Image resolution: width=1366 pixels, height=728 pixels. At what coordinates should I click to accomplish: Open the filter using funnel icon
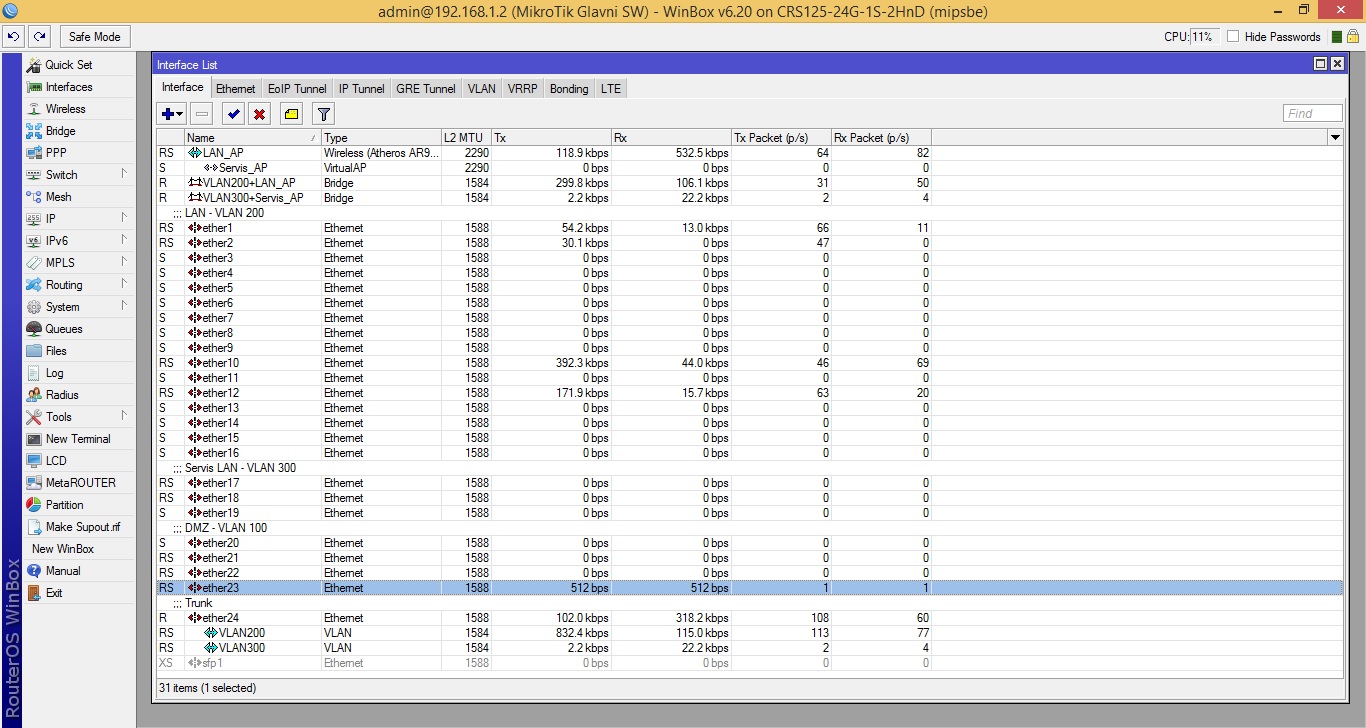coord(322,113)
